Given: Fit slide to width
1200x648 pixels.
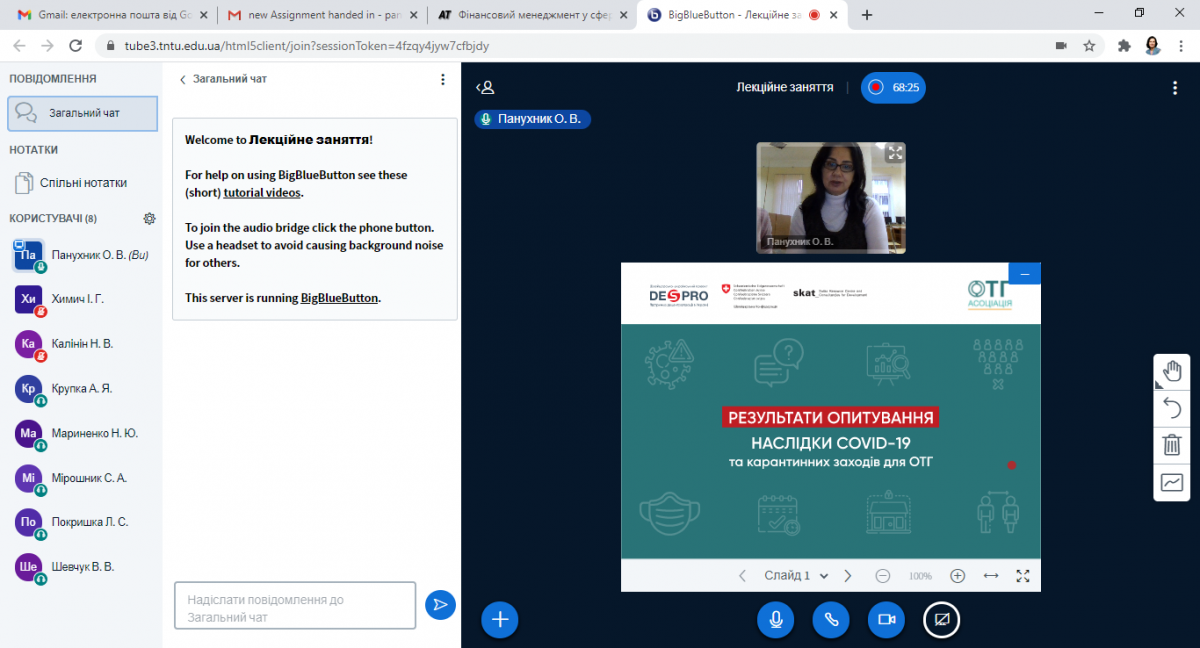Looking at the screenshot, I should (991, 576).
